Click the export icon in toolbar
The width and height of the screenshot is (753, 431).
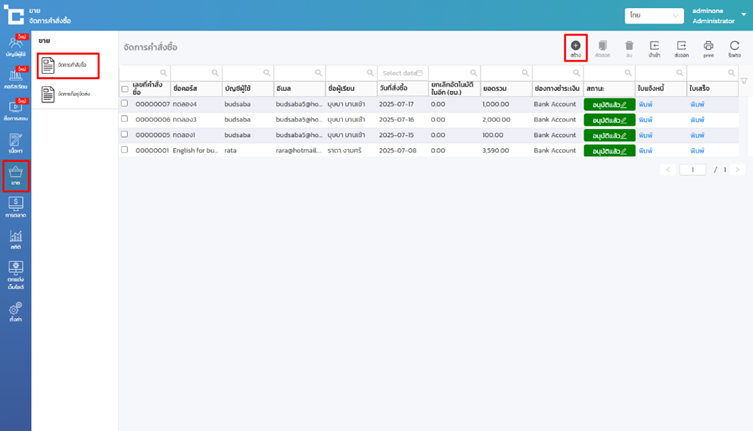[681, 47]
